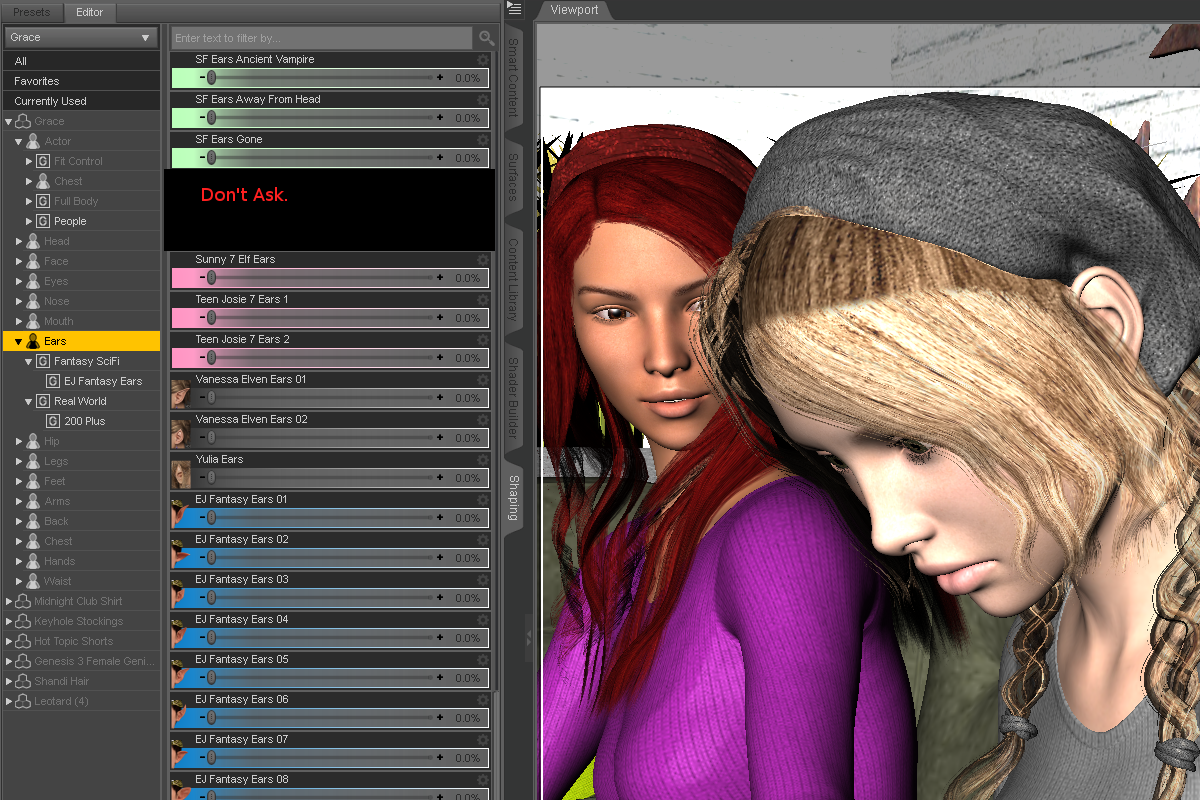
Task: Select the Favorites filter
Action: point(81,81)
